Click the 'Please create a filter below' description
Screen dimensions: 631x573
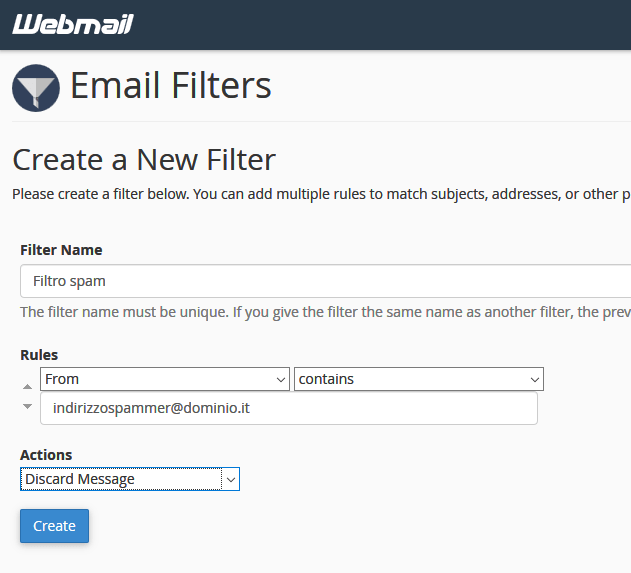pyautogui.click(x=320, y=194)
